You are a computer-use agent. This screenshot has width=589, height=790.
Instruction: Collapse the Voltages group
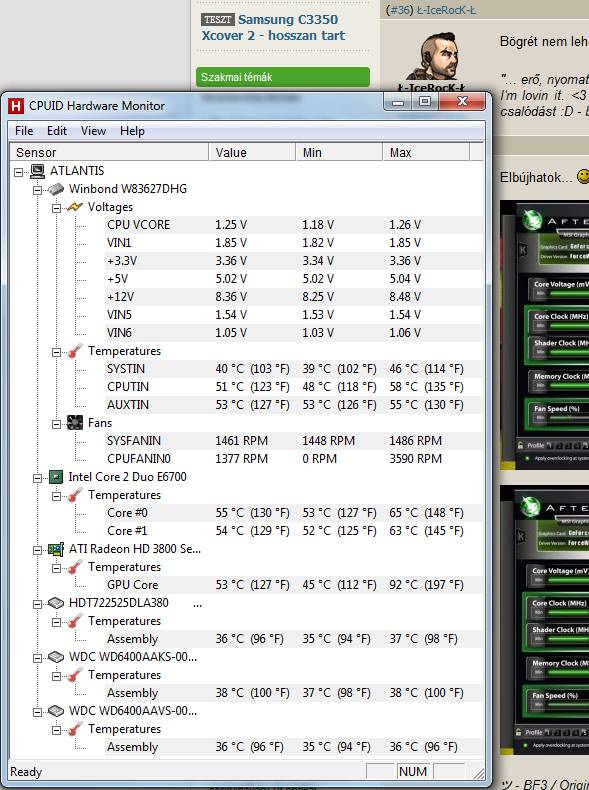pyautogui.click(x=56, y=208)
